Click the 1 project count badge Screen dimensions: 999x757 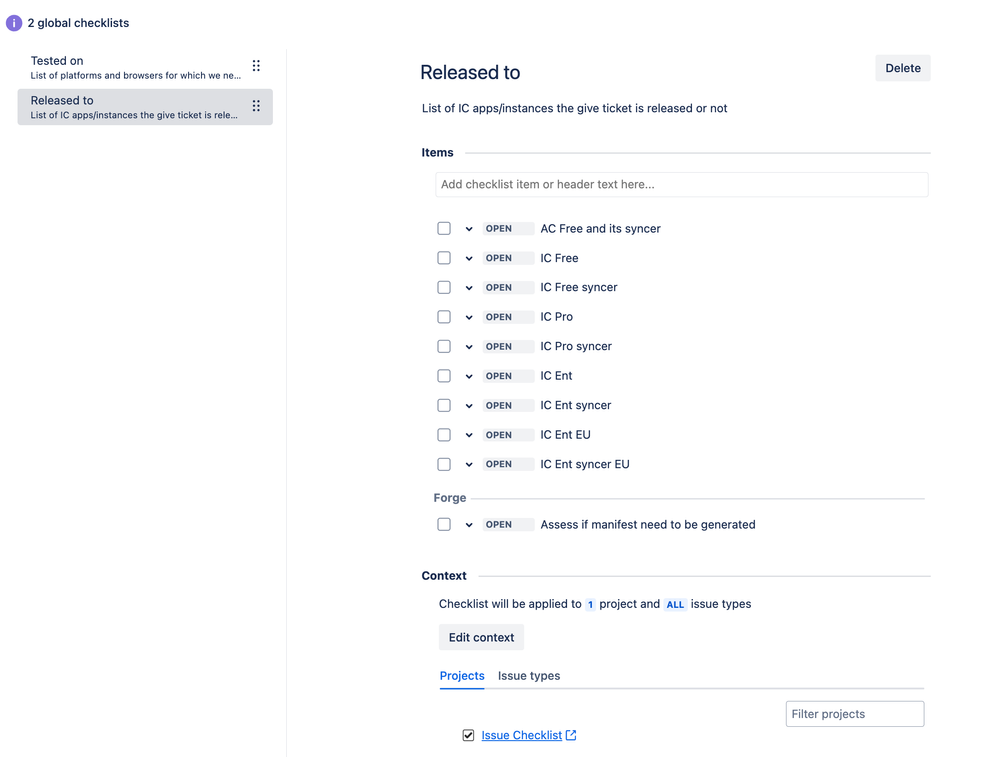tap(590, 605)
